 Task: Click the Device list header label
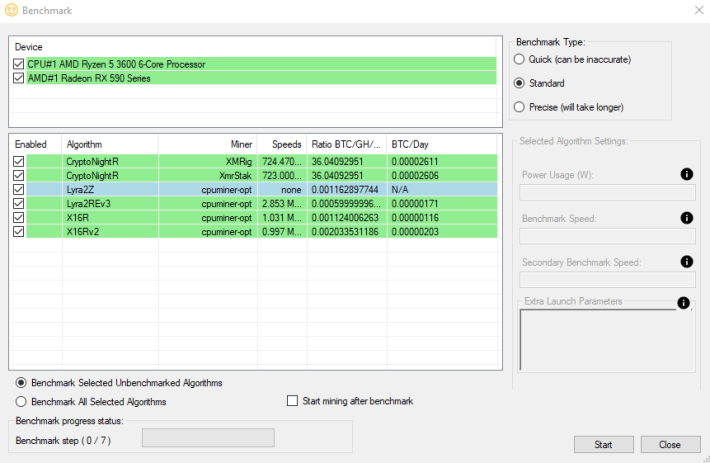coord(29,47)
